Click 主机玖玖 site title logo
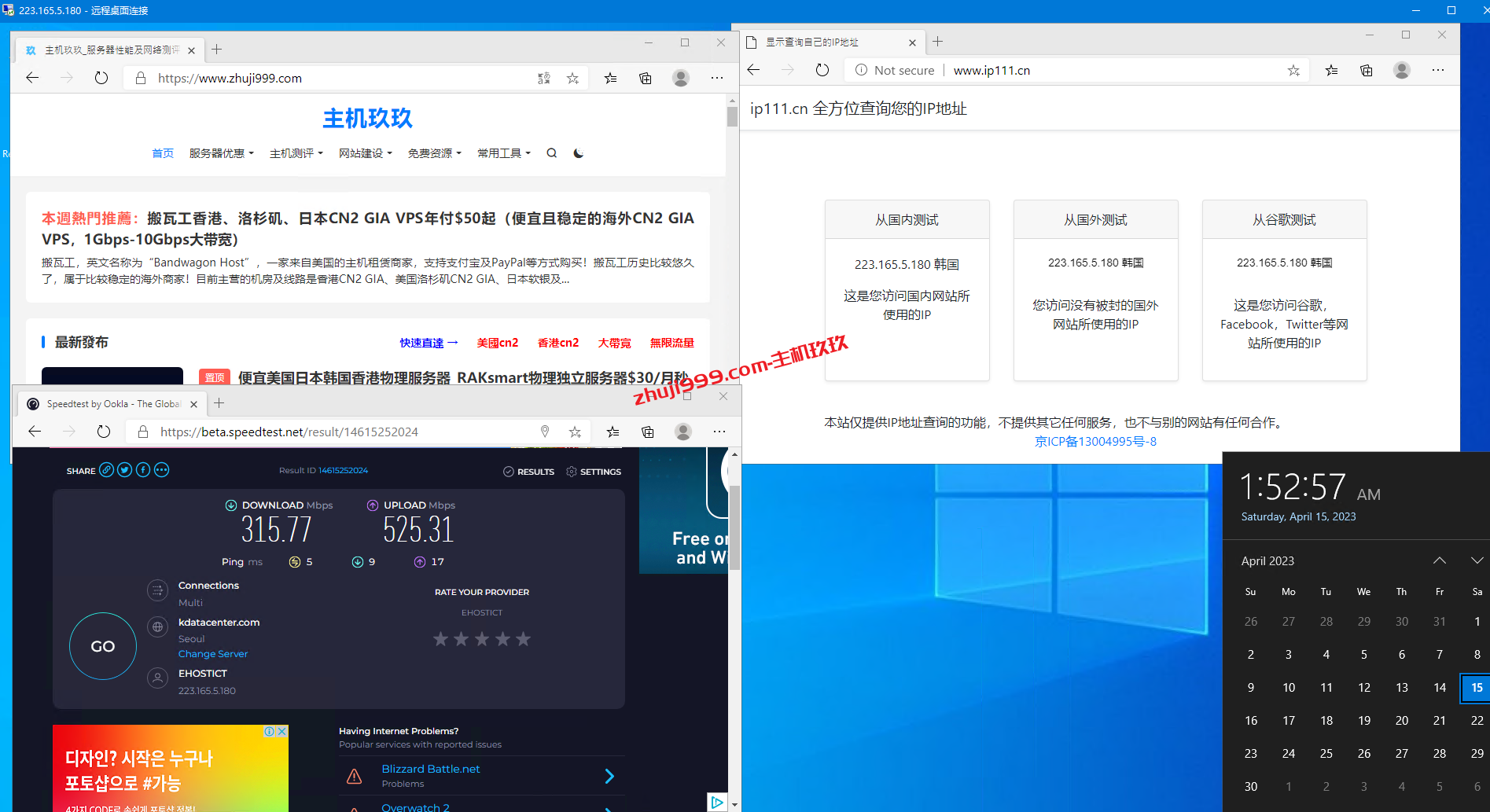1490x812 pixels. coord(367,119)
